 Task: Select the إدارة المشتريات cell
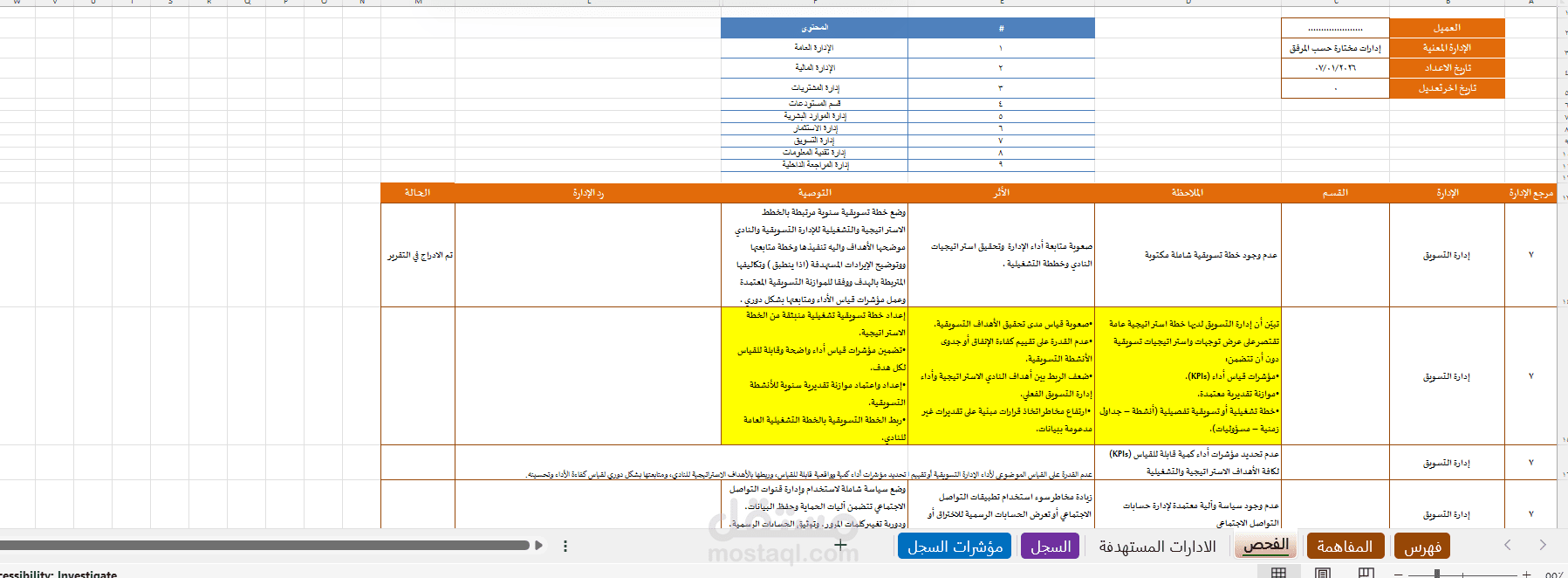[814, 88]
